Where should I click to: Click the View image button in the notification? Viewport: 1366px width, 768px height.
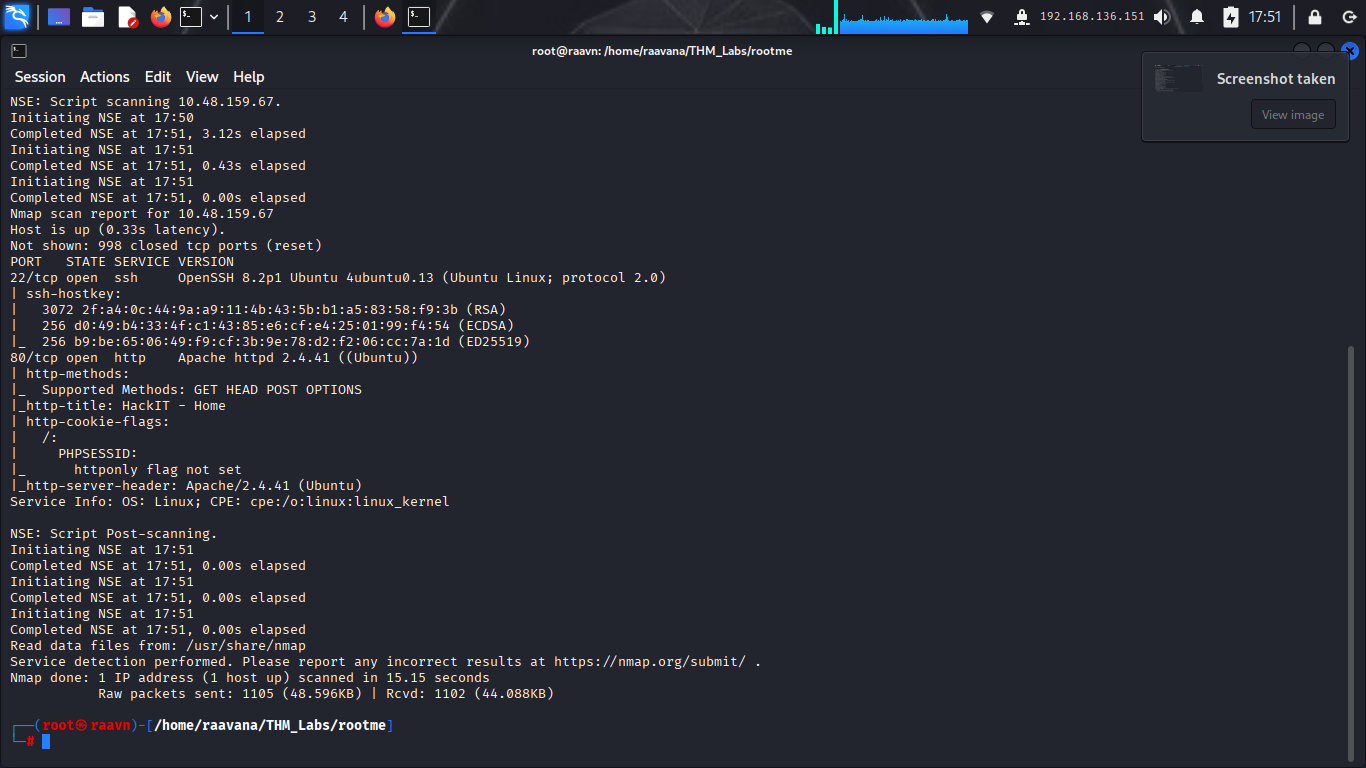coord(1293,115)
